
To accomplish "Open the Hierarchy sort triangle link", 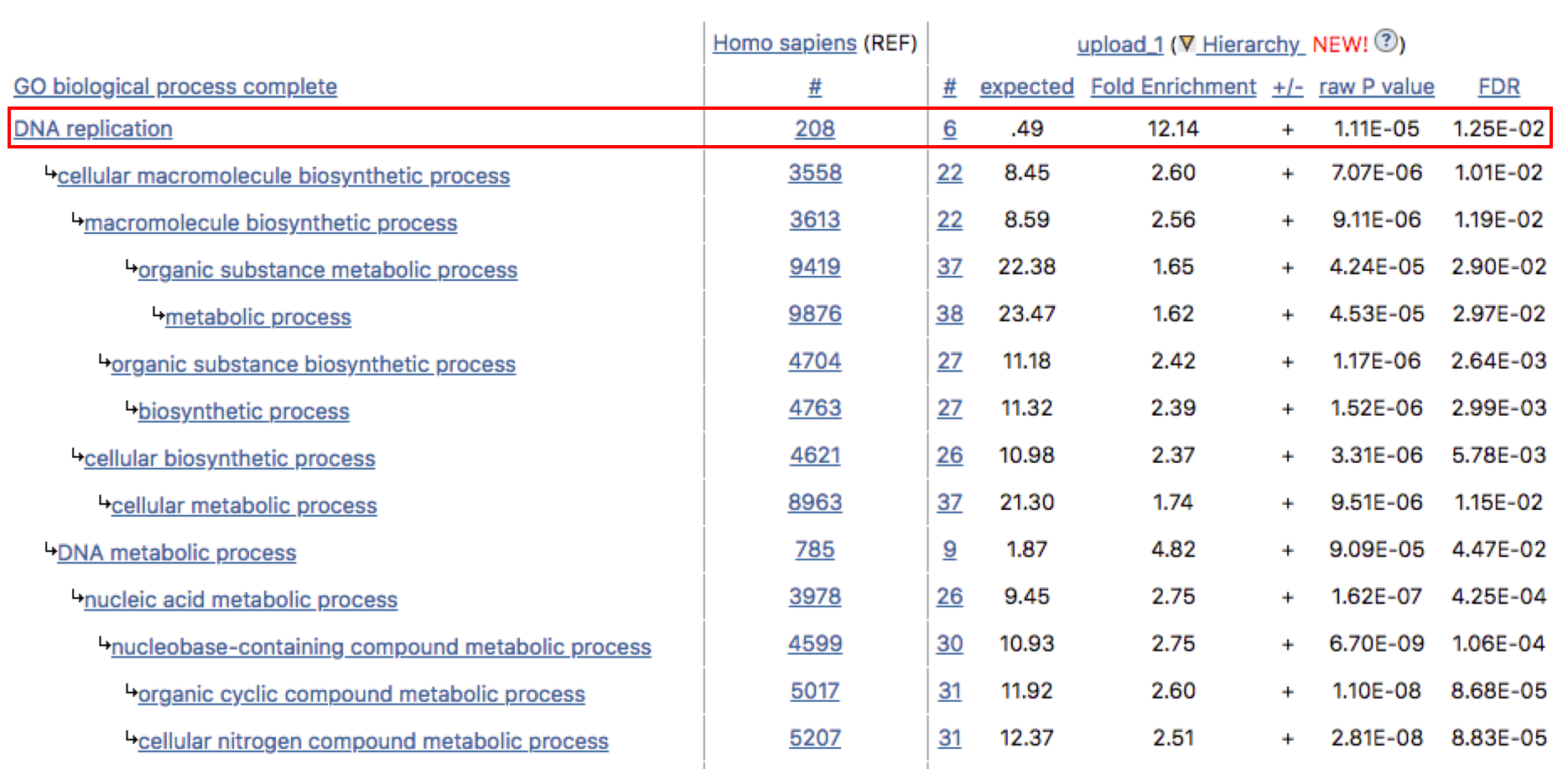I will (x=1241, y=44).
